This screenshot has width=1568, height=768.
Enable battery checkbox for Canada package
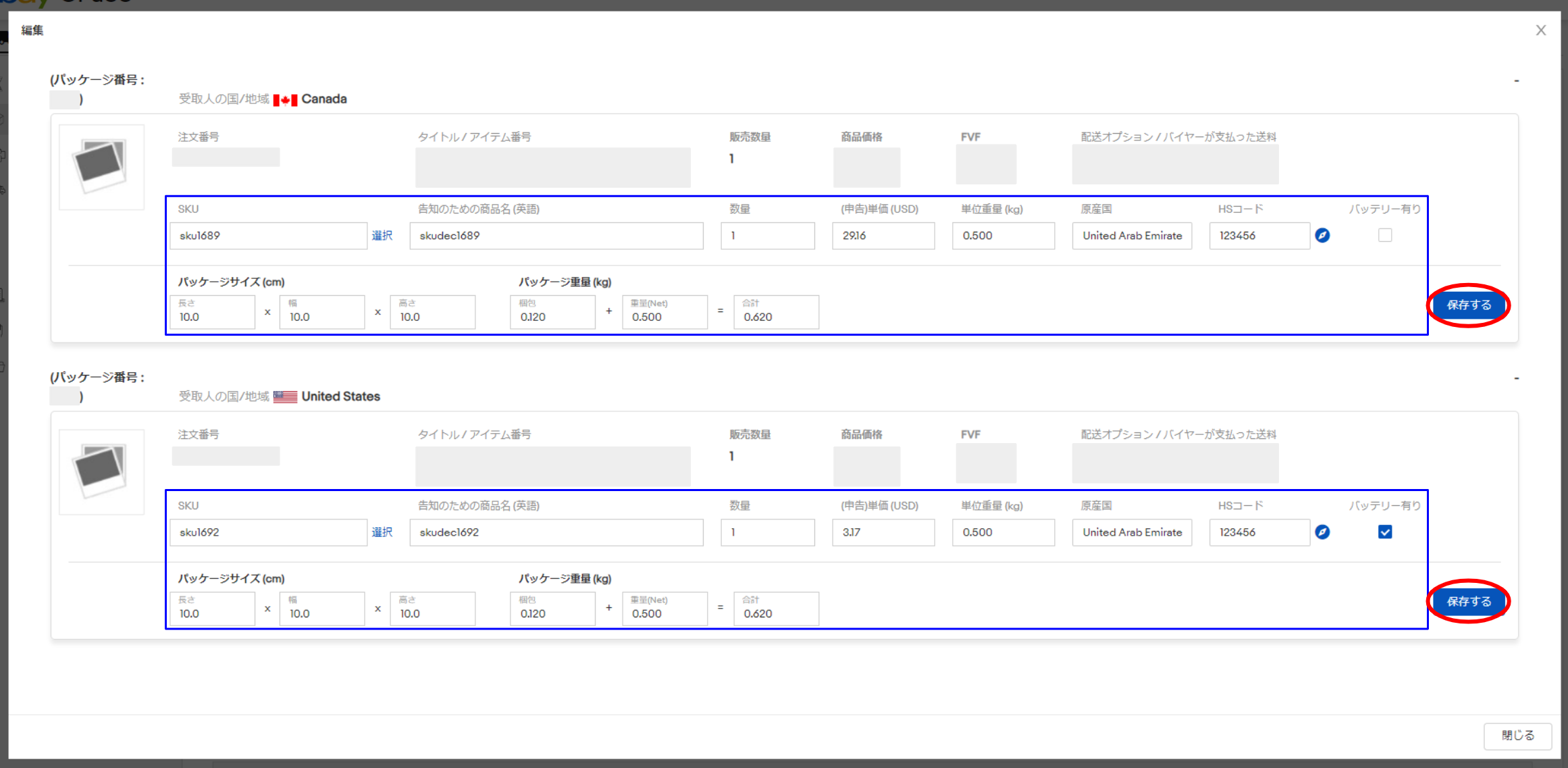tap(1384, 235)
